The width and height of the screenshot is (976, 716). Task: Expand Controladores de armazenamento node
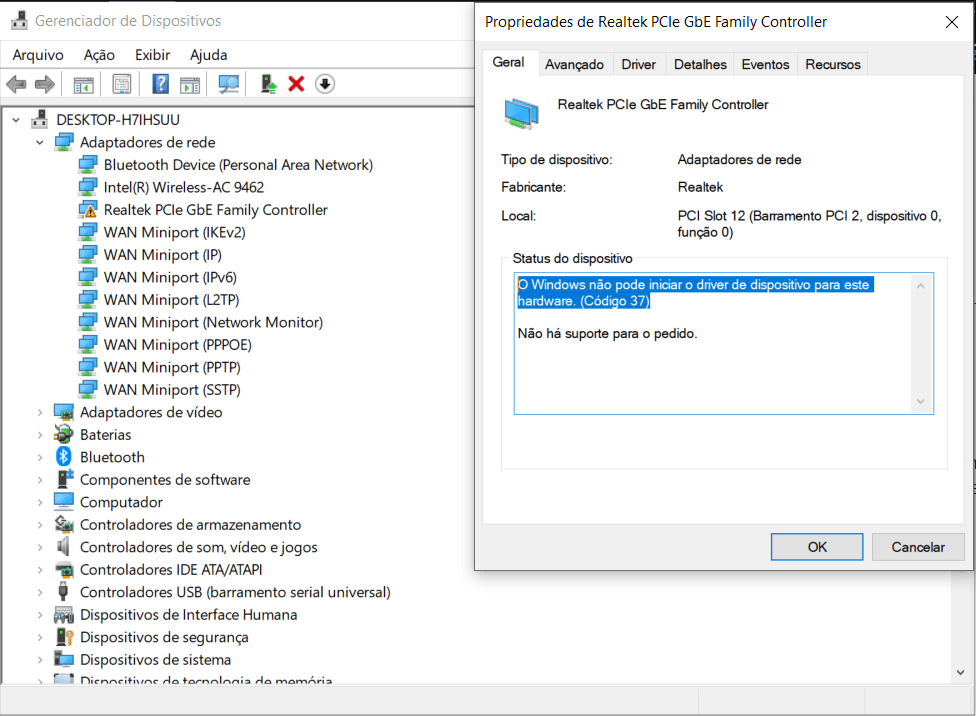[40, 524]
